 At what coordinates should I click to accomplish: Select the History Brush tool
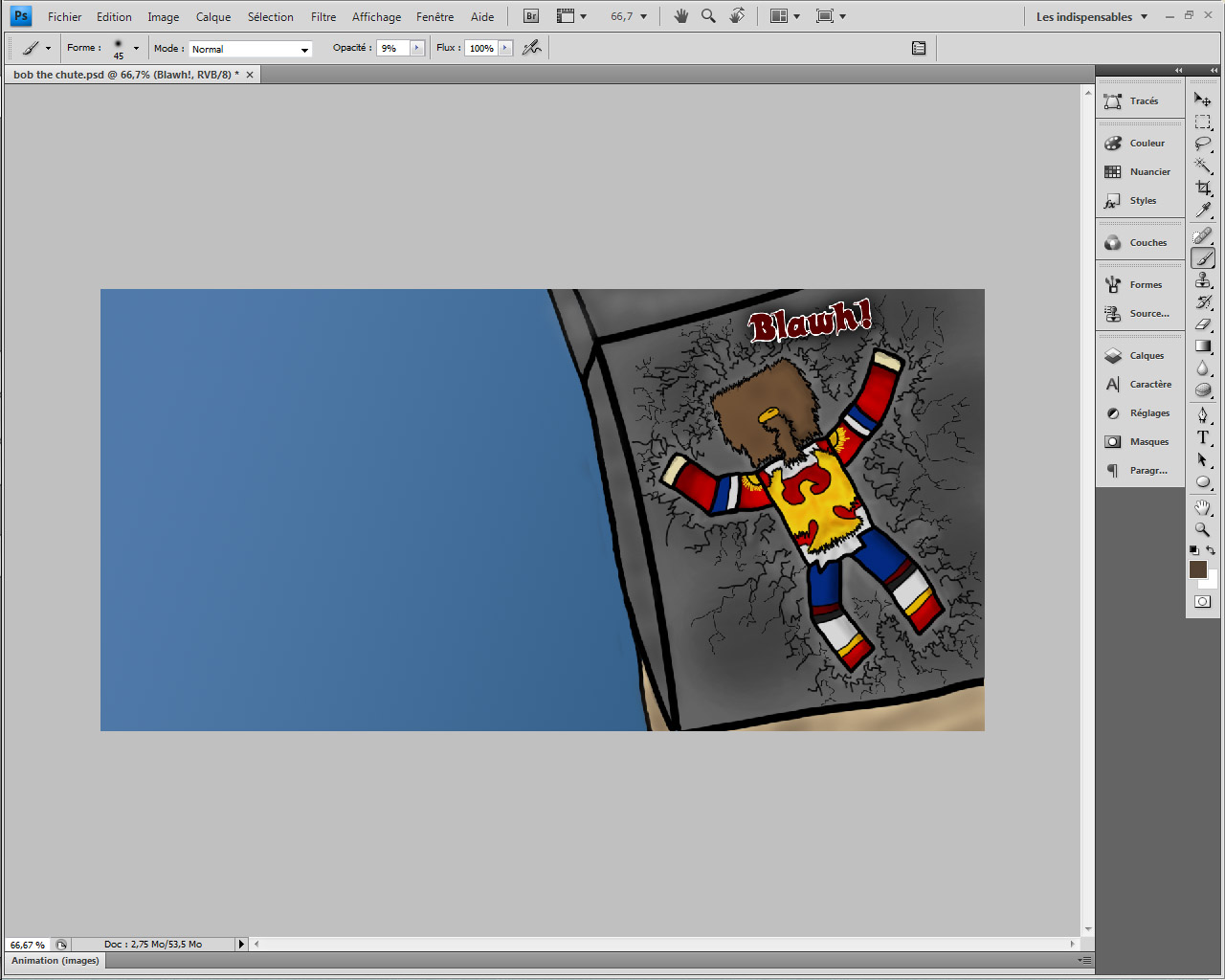click(x=1203, y=301)
